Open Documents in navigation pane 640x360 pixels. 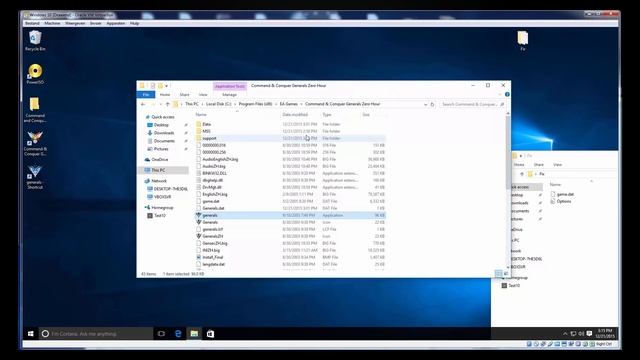coord(164,141)
